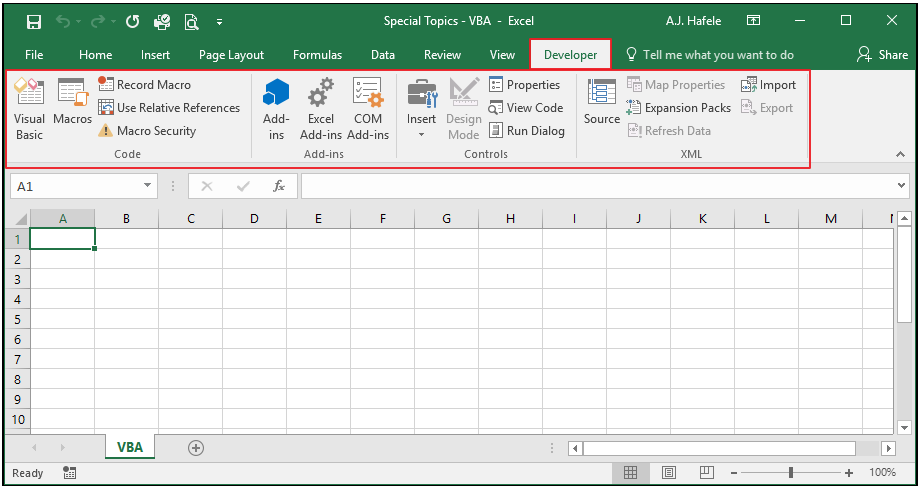Open the File tab

34,55
